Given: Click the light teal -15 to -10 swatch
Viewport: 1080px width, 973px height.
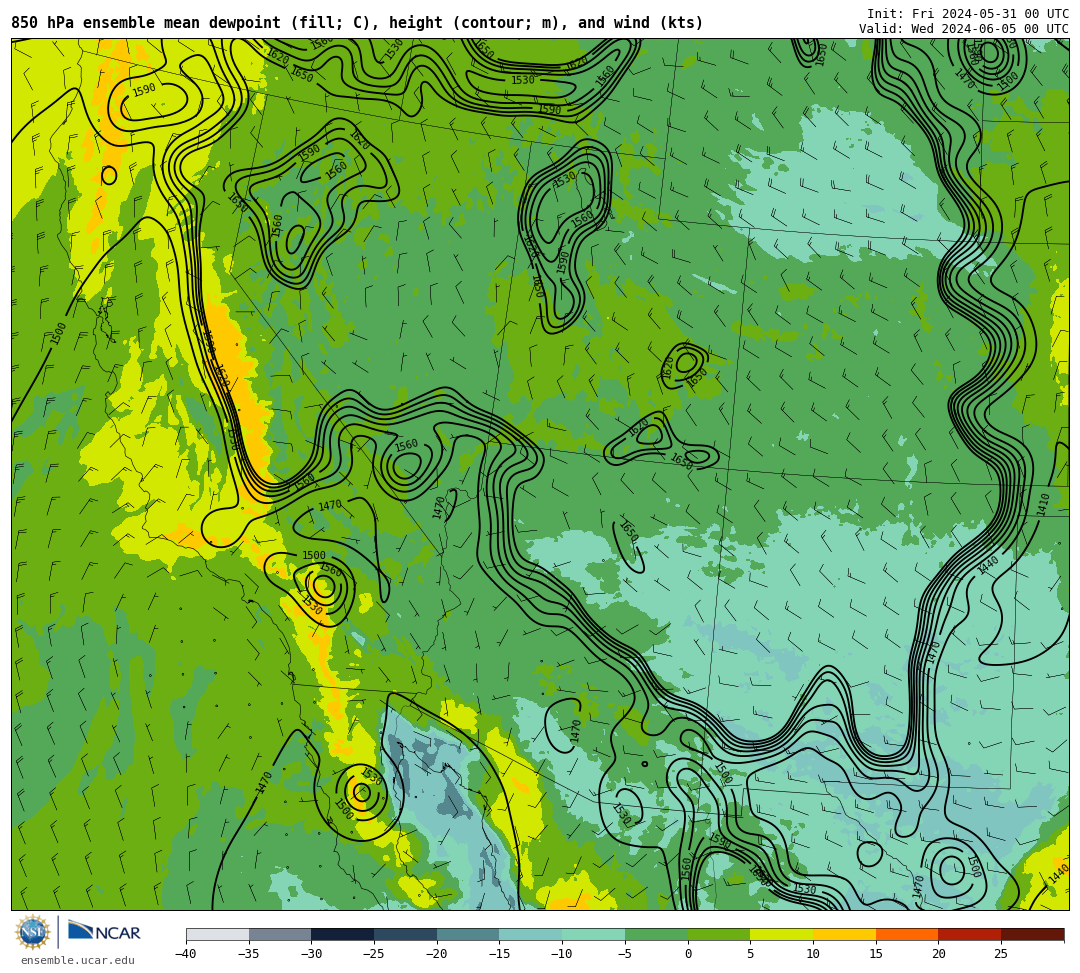Looking at the screenshot, I should pos(530,934).
